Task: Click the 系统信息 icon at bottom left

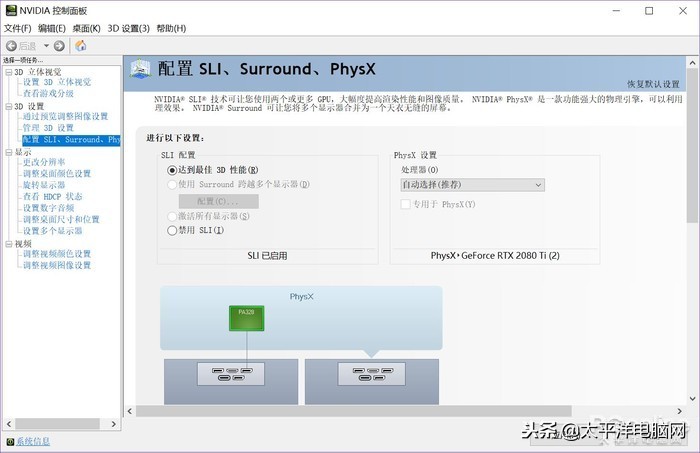Action: (9, 441)
